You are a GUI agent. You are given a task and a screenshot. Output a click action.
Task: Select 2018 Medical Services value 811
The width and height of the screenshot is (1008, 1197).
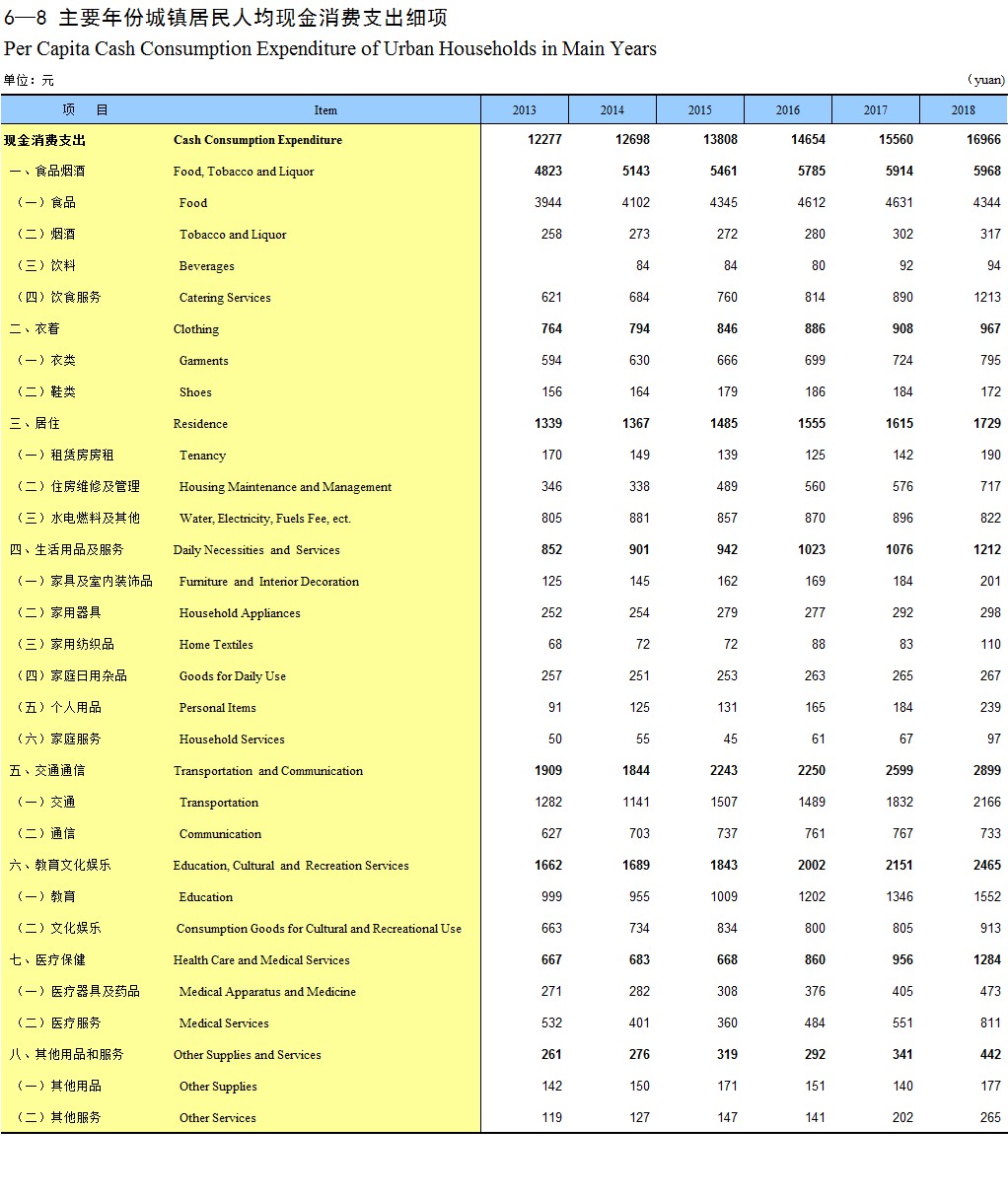[990, 1023]
